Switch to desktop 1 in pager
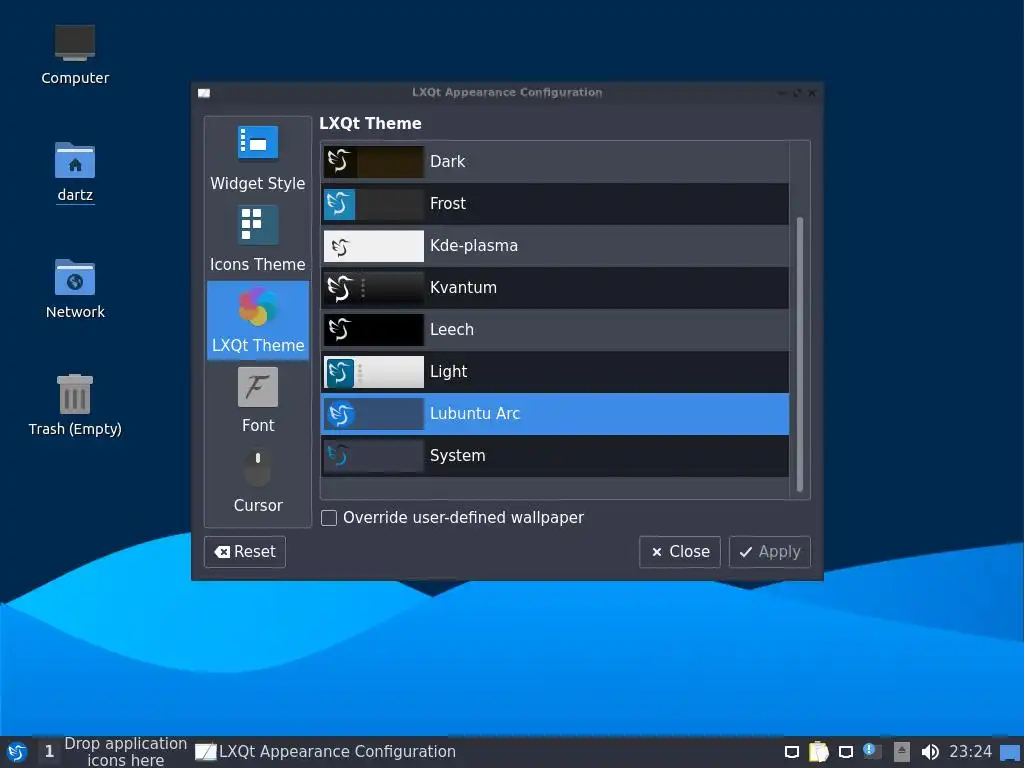The height and width of the screenshot is (768, 1024). click(x=49, y=752)
